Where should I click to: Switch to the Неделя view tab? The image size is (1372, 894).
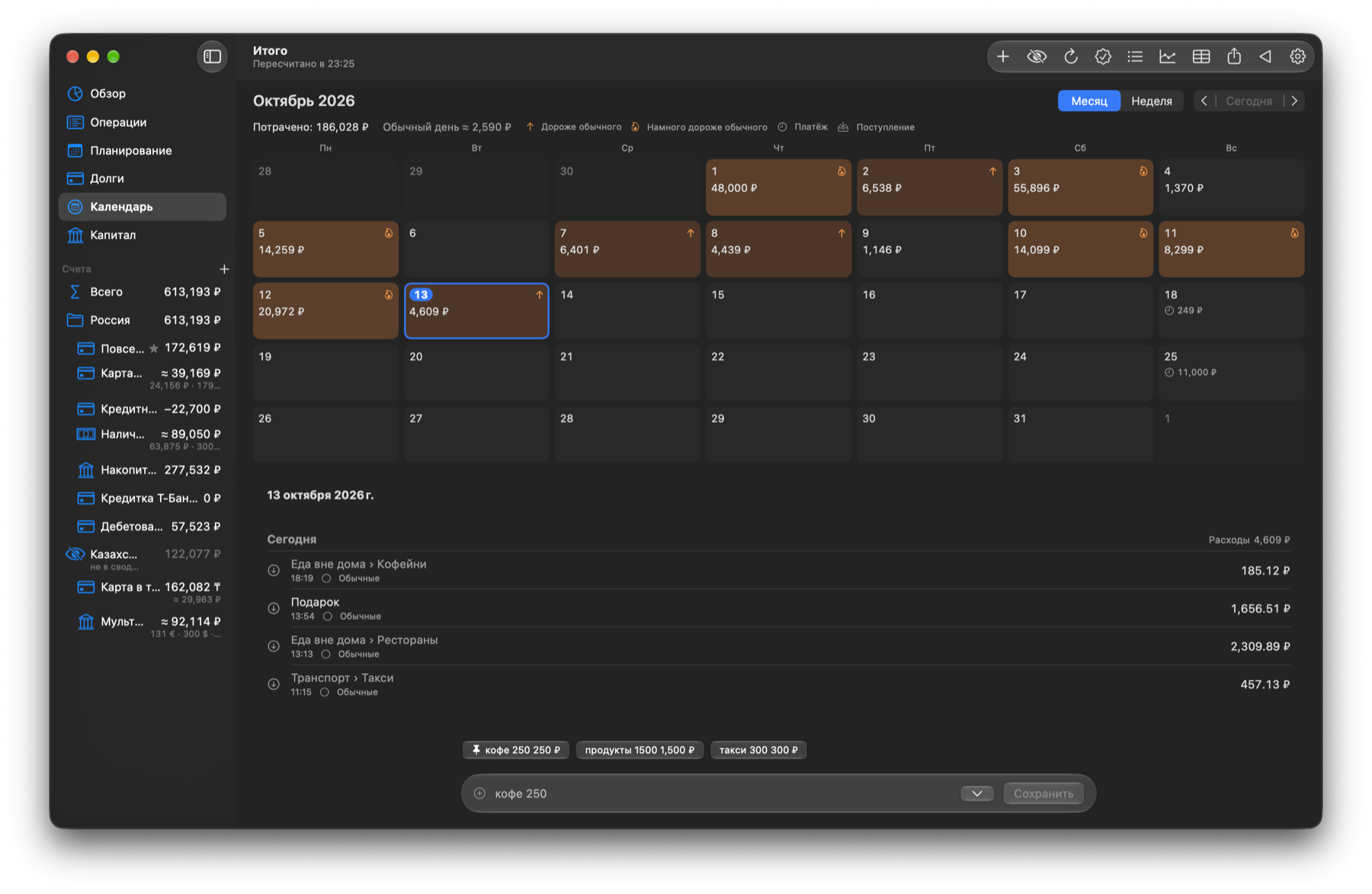pos(1151,101)
